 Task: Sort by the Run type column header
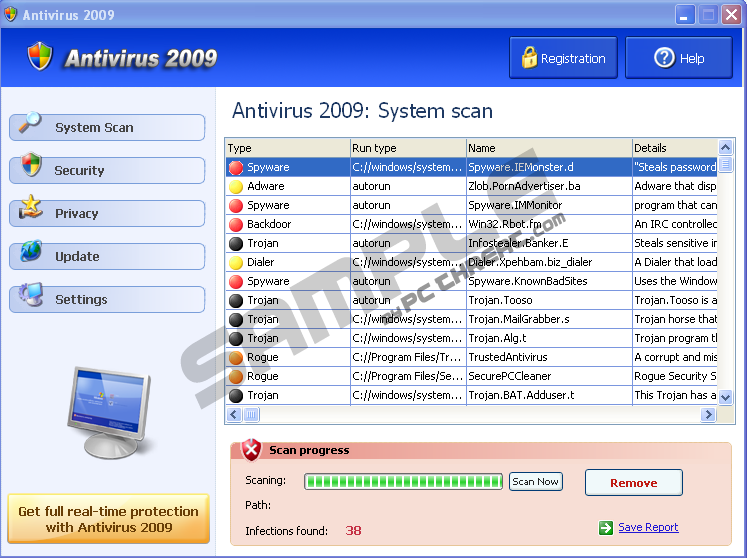tap(407, 148)
